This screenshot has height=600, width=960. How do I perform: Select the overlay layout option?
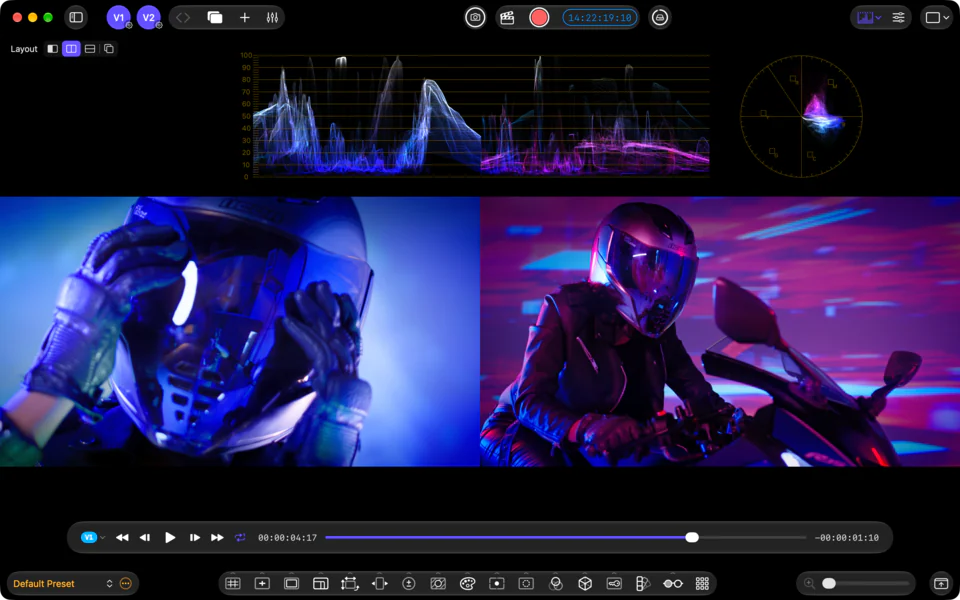click(x=109, y=49)
